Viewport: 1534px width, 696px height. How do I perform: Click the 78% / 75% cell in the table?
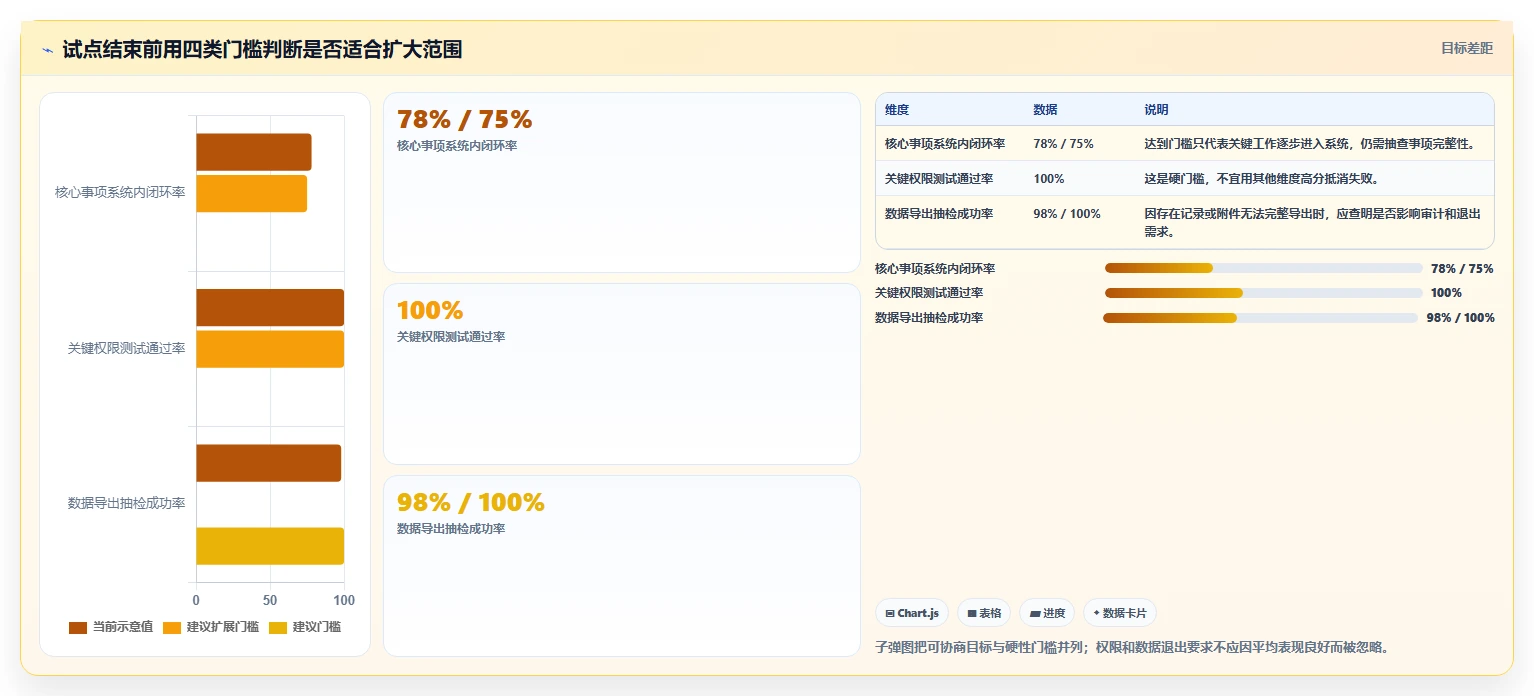tap(1063, 144)
